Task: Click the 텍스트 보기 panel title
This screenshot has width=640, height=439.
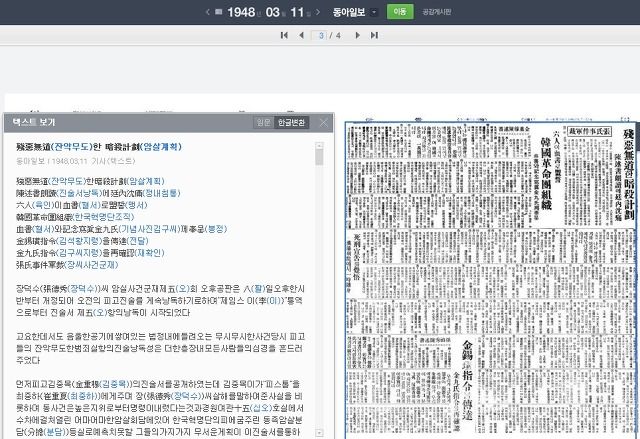Action: coord(34,122)
